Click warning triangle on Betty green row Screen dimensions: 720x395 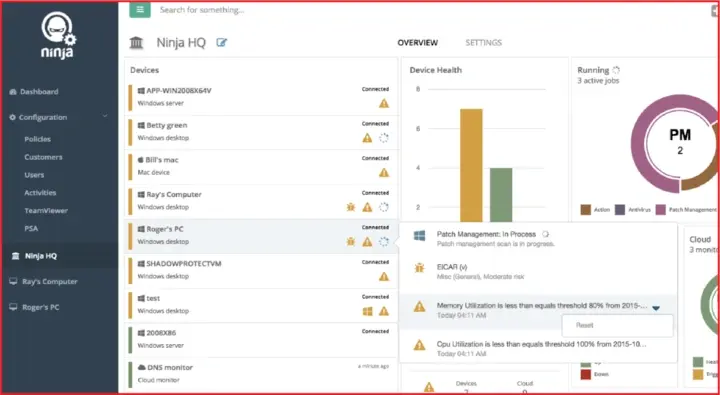[367, 138]
